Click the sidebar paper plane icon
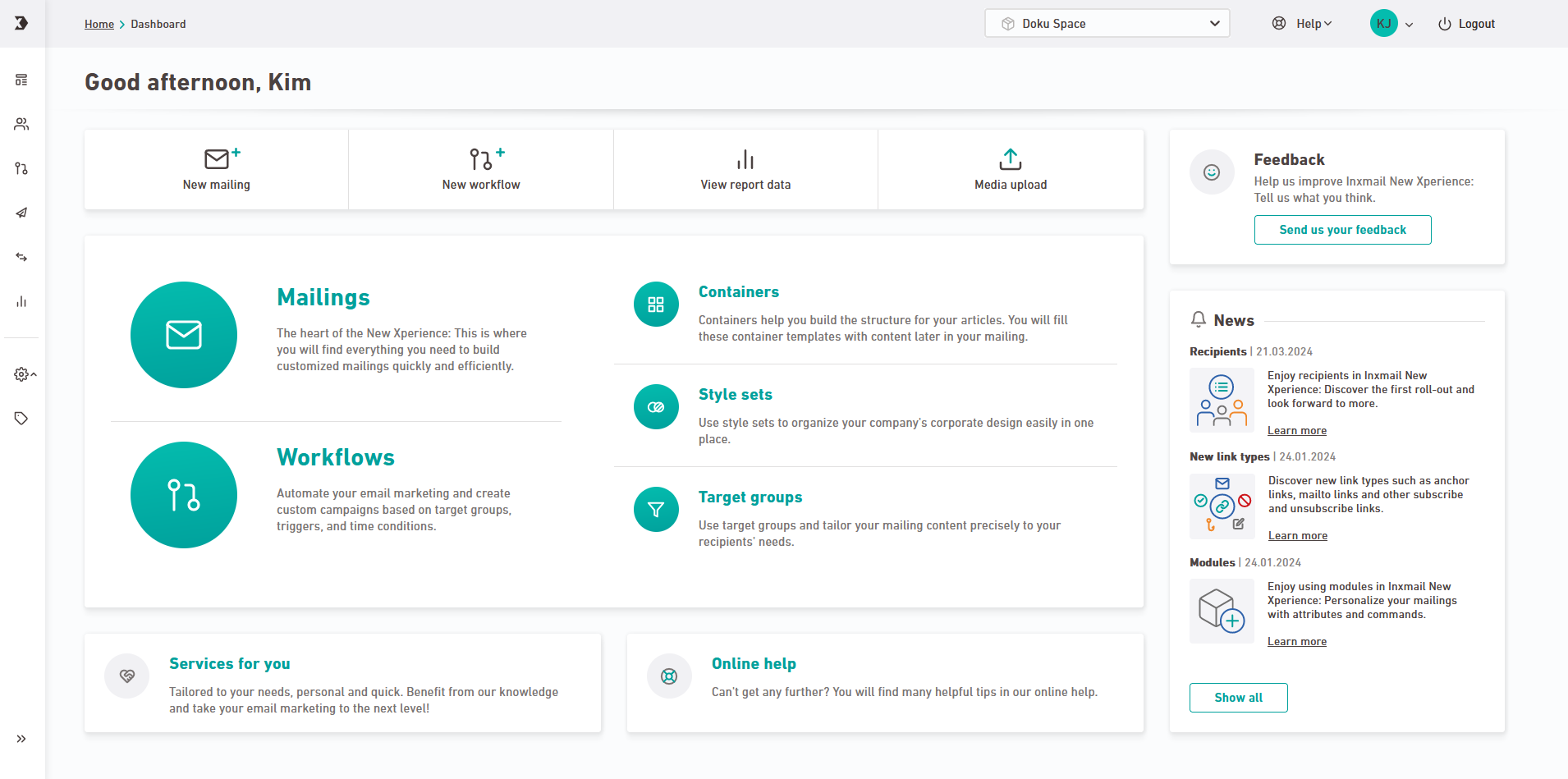 point(21,213)
